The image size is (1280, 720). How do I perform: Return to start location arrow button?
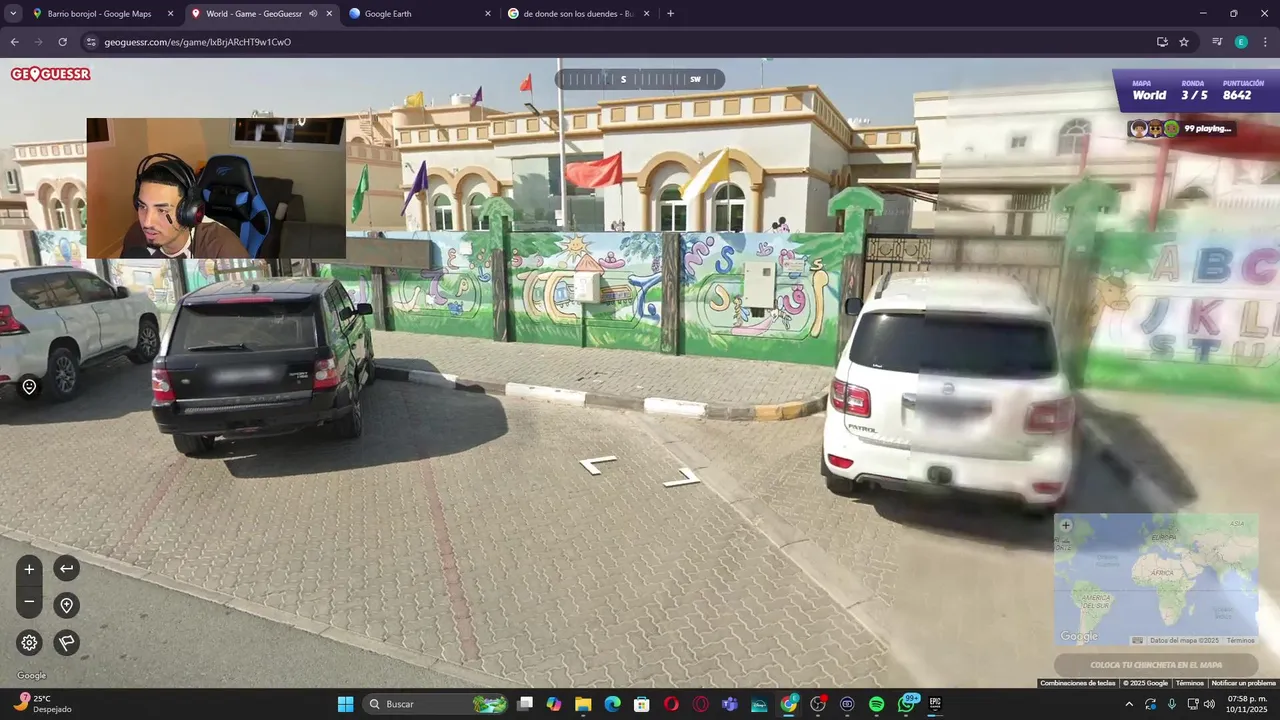66,568
